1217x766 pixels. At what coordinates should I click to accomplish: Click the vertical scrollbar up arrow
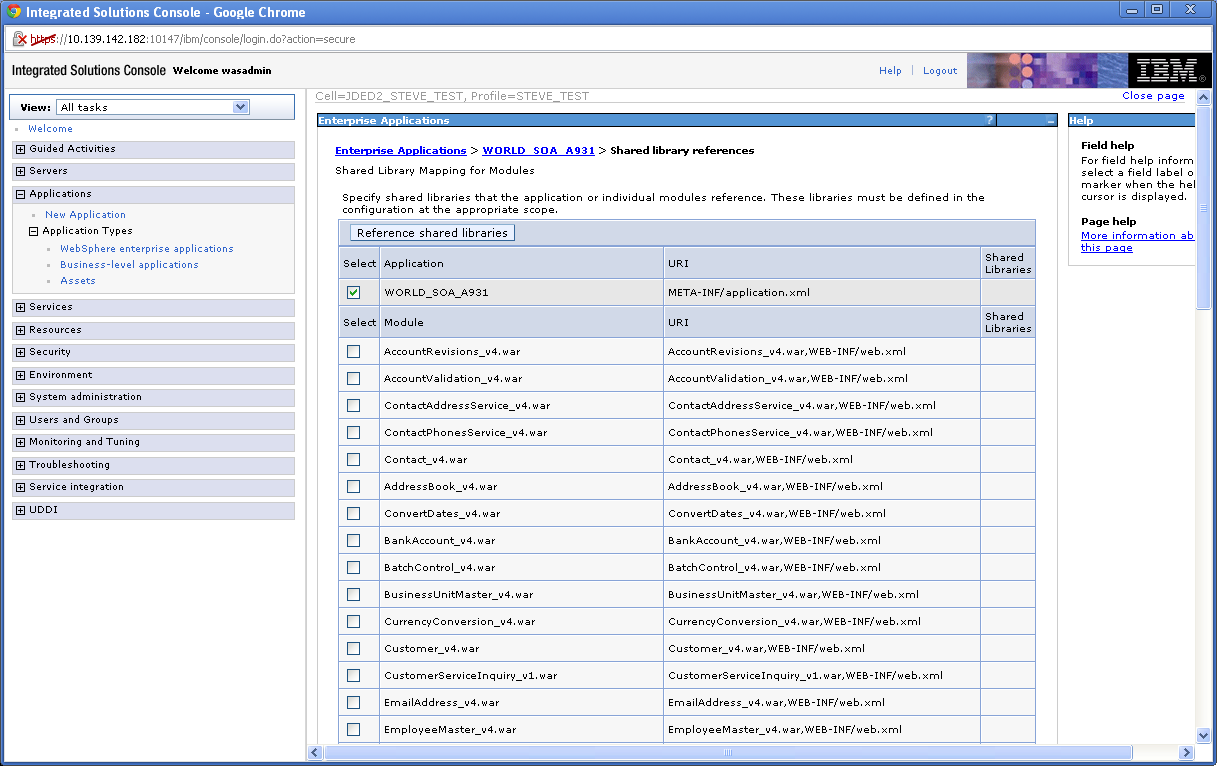[x=1204, y=96]
